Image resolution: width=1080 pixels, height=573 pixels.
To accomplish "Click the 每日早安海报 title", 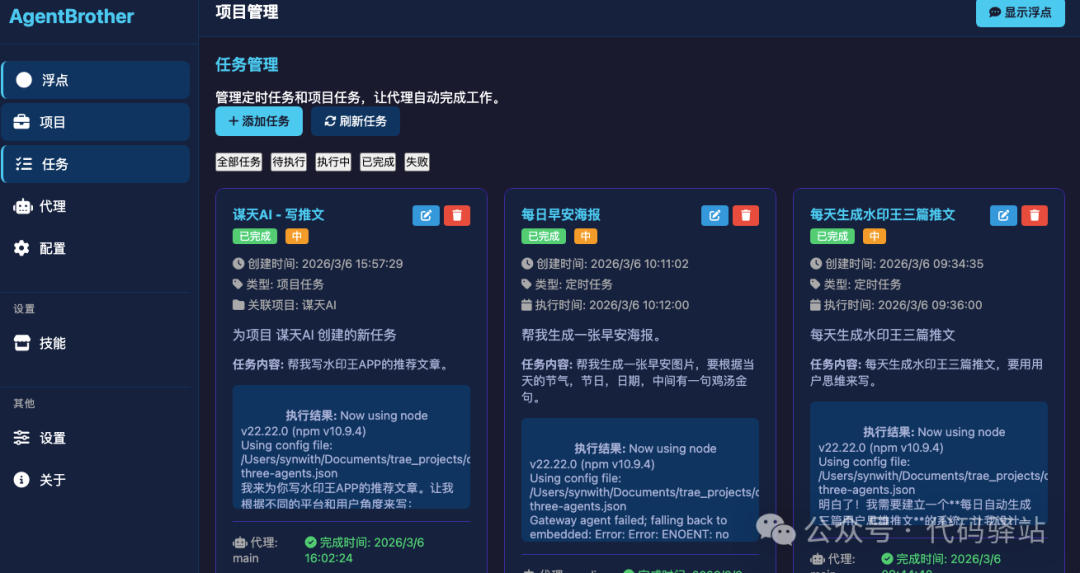I will 561,215.
